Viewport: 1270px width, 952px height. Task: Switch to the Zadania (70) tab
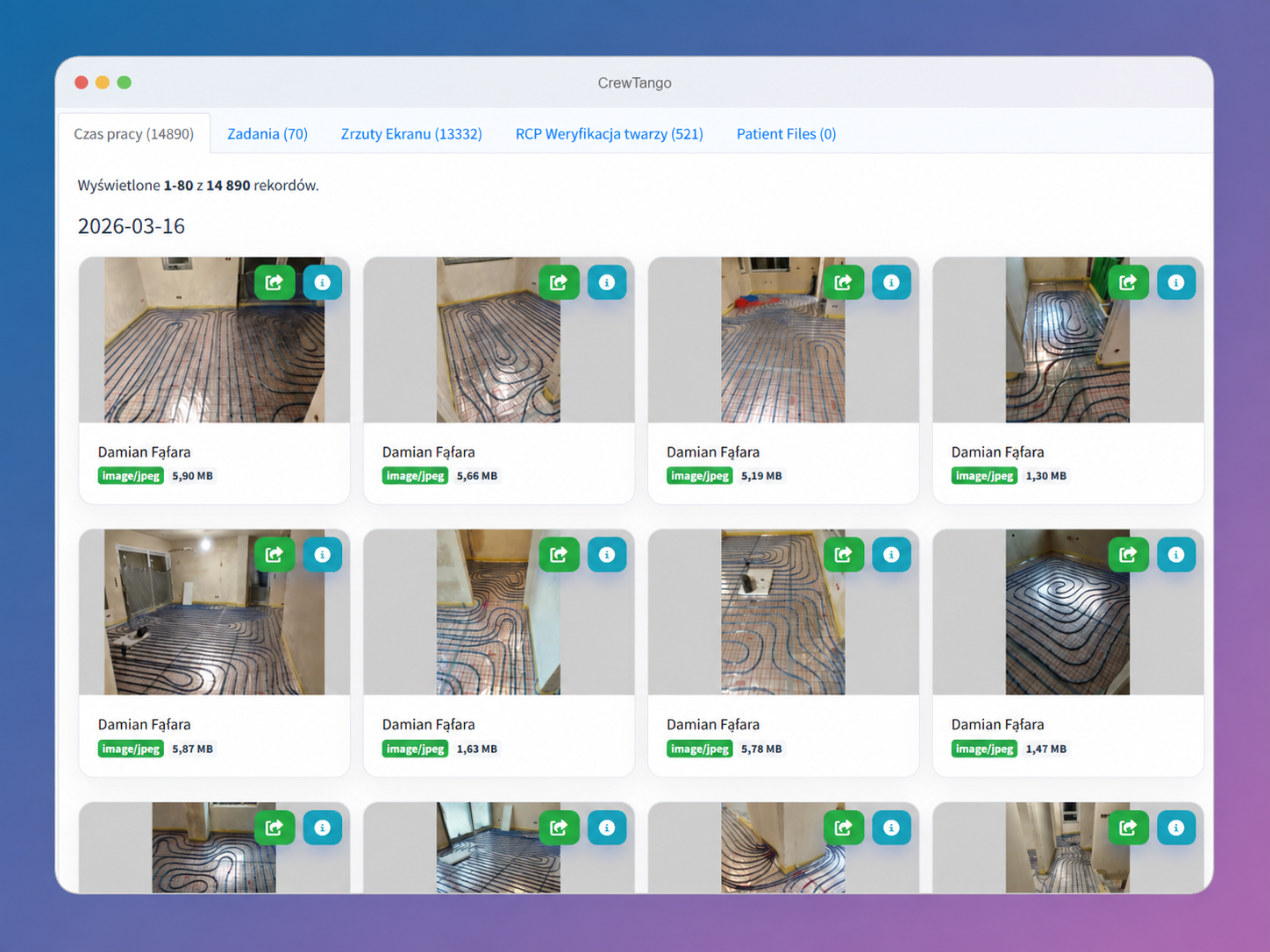click(268, 134)
